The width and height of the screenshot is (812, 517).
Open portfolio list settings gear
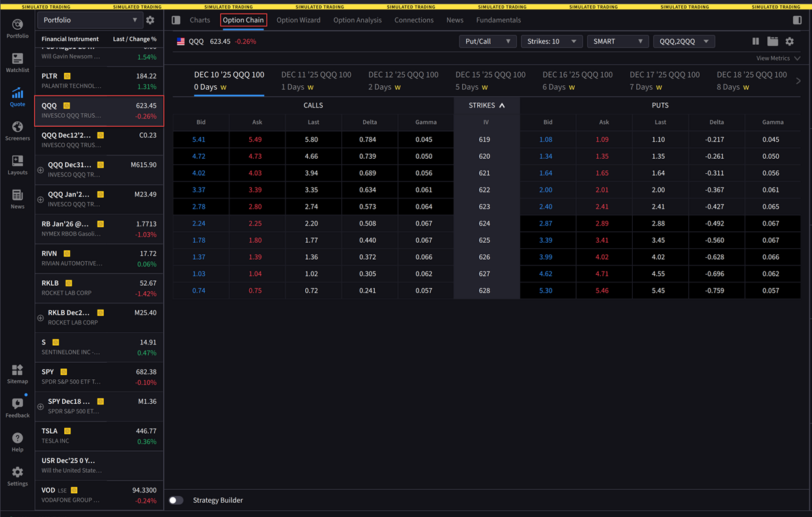pos(150,20)
